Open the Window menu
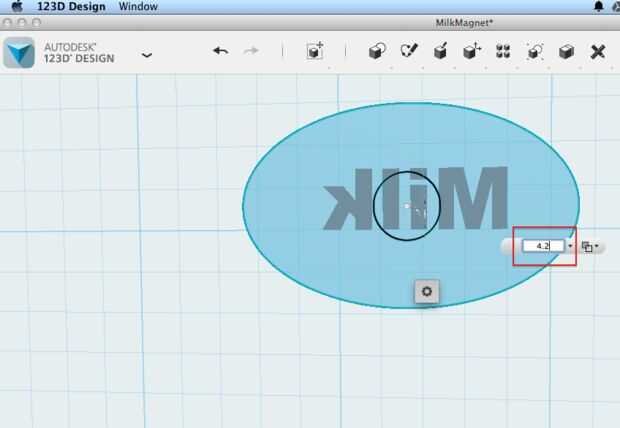The height and width of the screenshot is (428, 620). (x=138, y=6)
